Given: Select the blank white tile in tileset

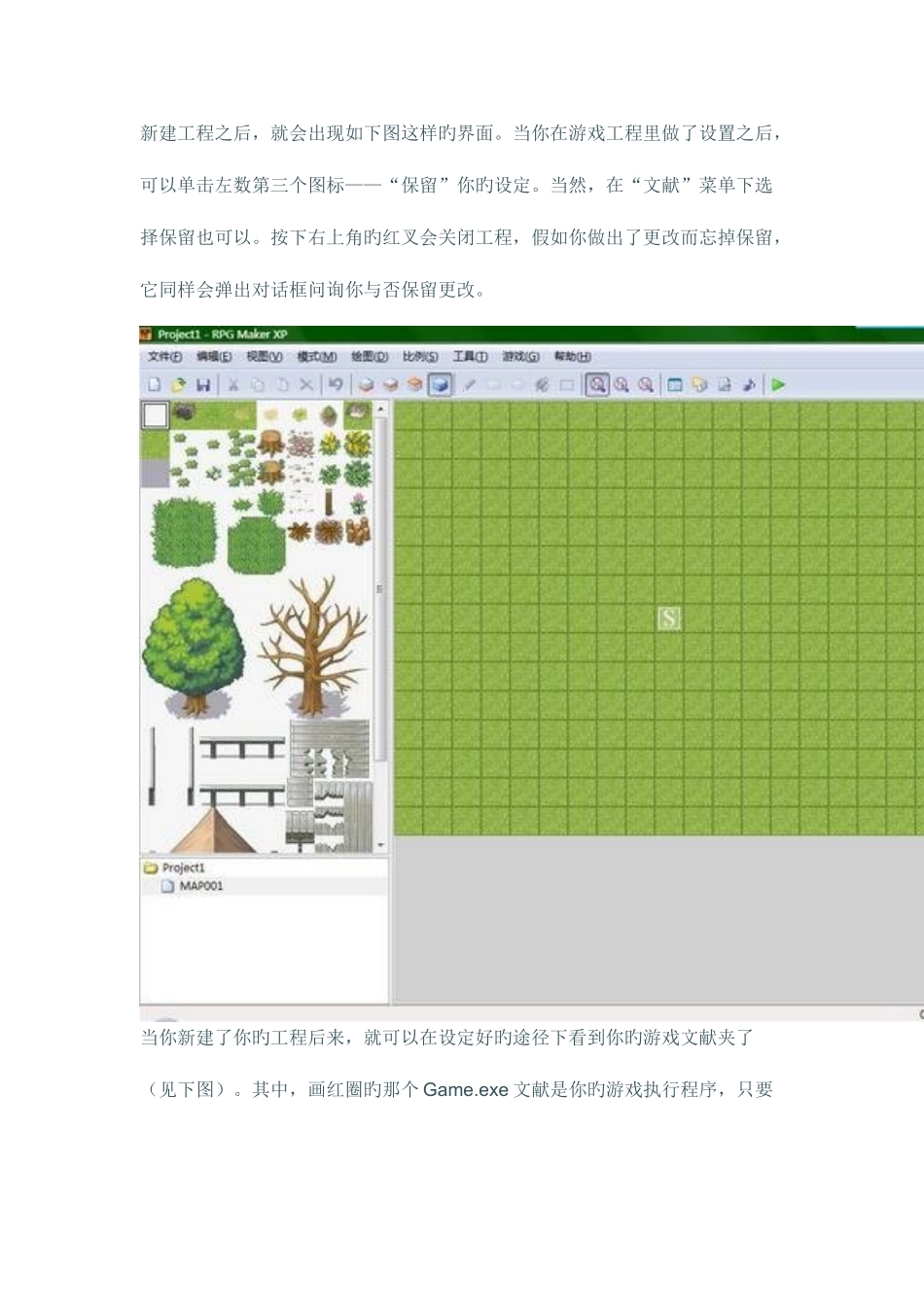Looking at the screenshot, I should pos(156,416).
